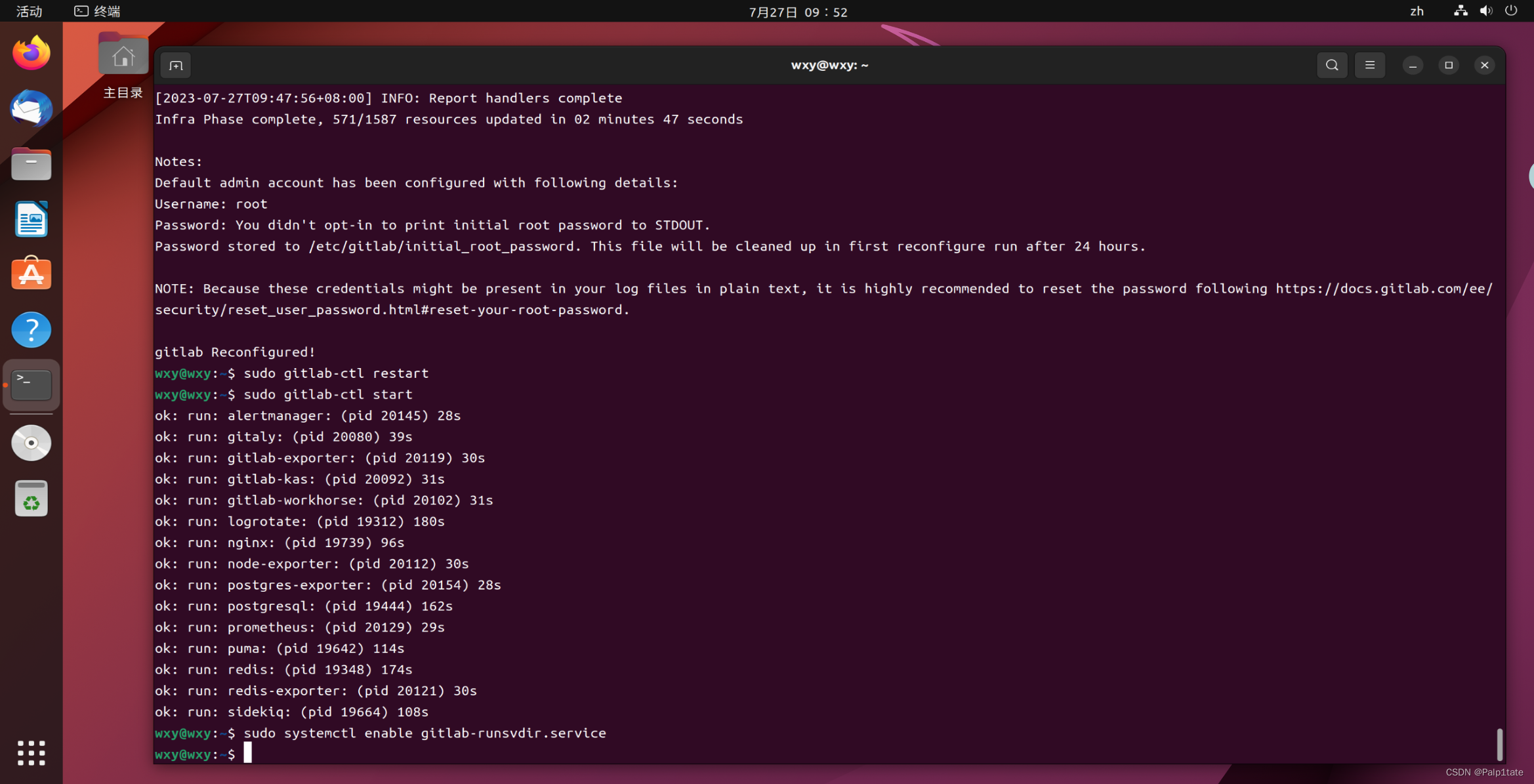Minimize the terminal window
The height and width of the screenshot is (784, 1534).
click(1413, 65)
